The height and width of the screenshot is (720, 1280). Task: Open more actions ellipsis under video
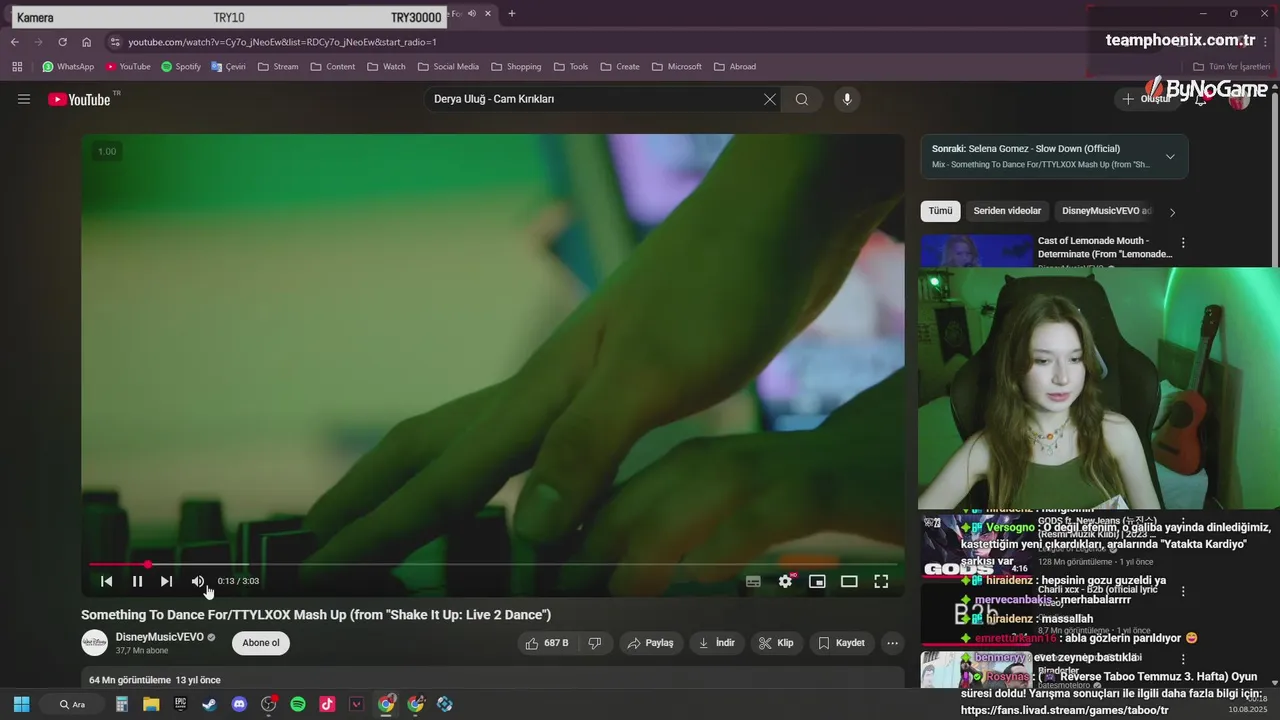893,643
